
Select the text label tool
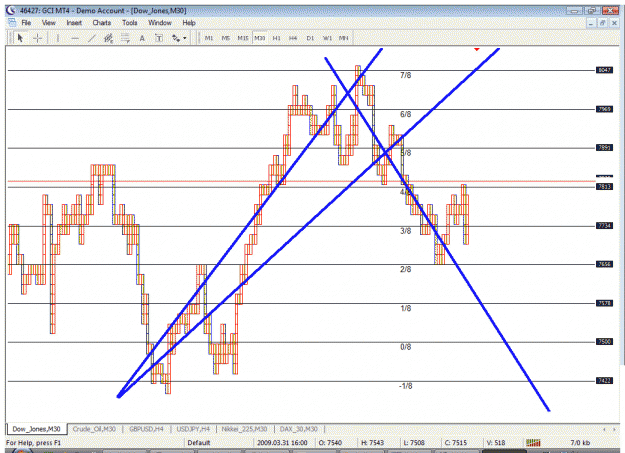click(x=159, y=38)
